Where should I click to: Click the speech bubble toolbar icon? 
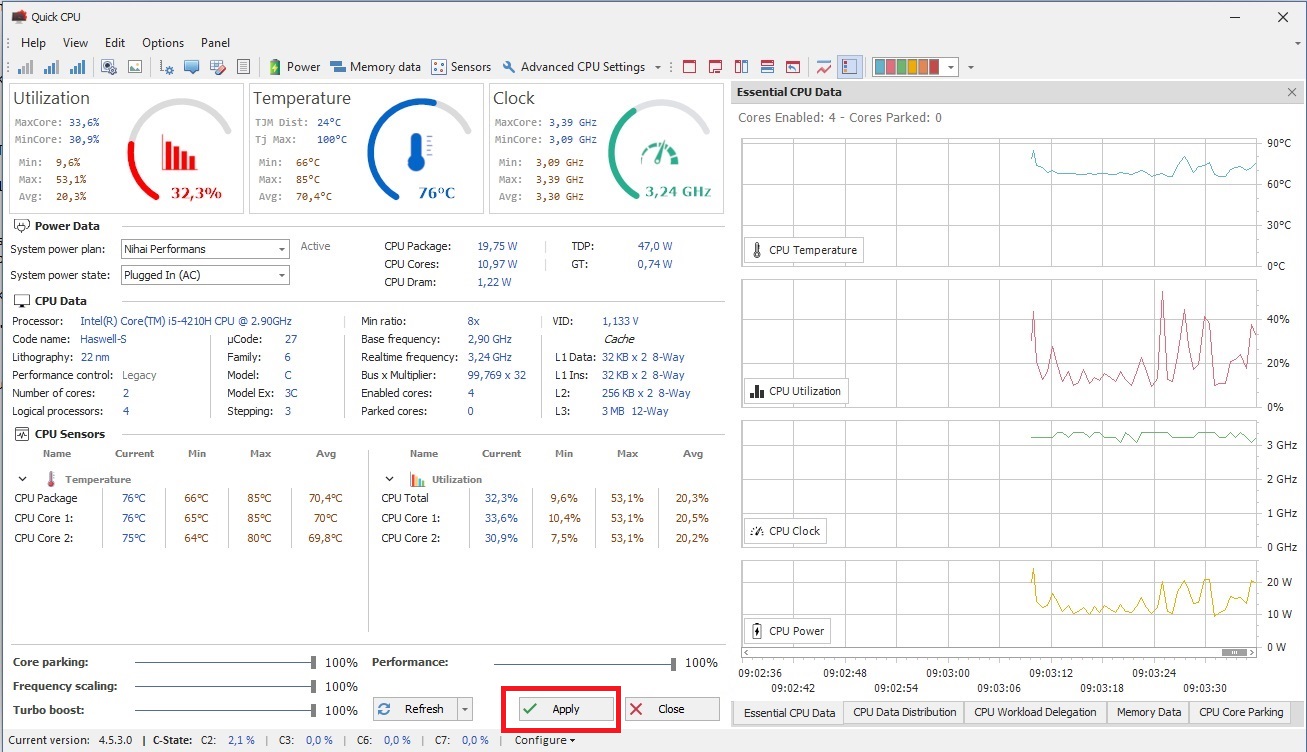[191, 67]
